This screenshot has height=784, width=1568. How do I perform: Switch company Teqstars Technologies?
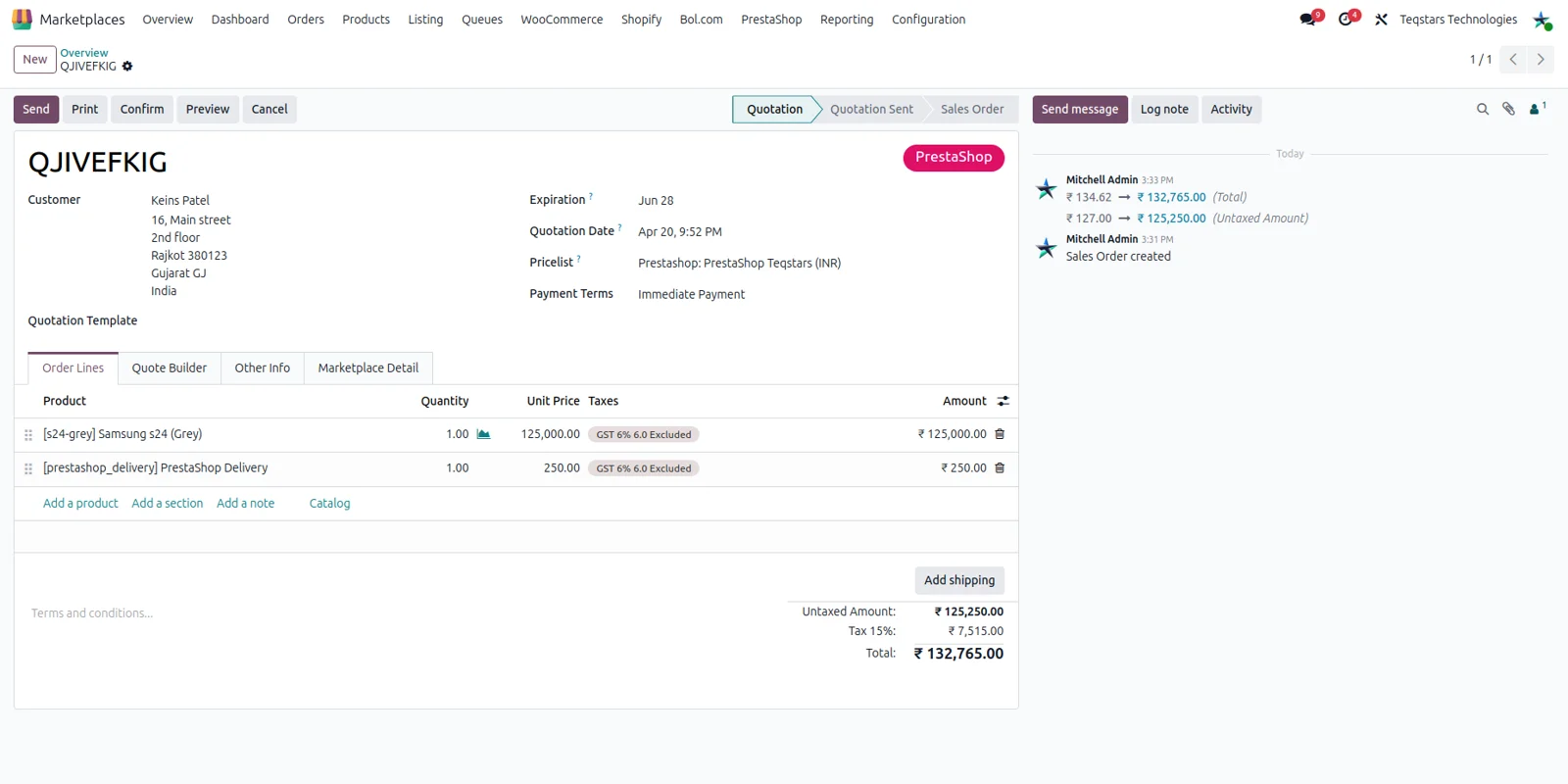[x=1458, y=20]
